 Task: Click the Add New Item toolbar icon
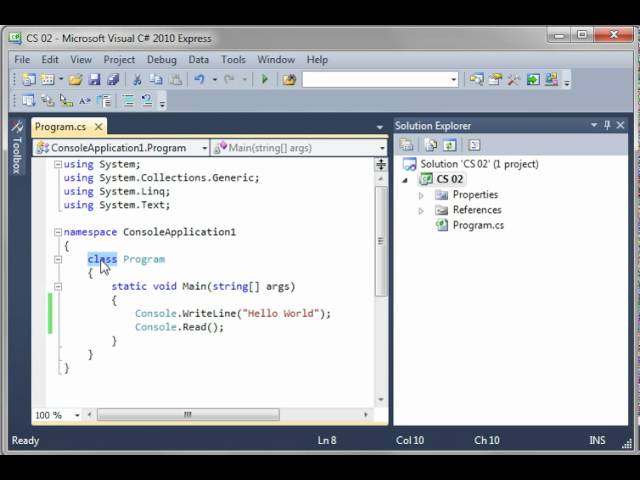pyautogui.click(x=48, y=79)
